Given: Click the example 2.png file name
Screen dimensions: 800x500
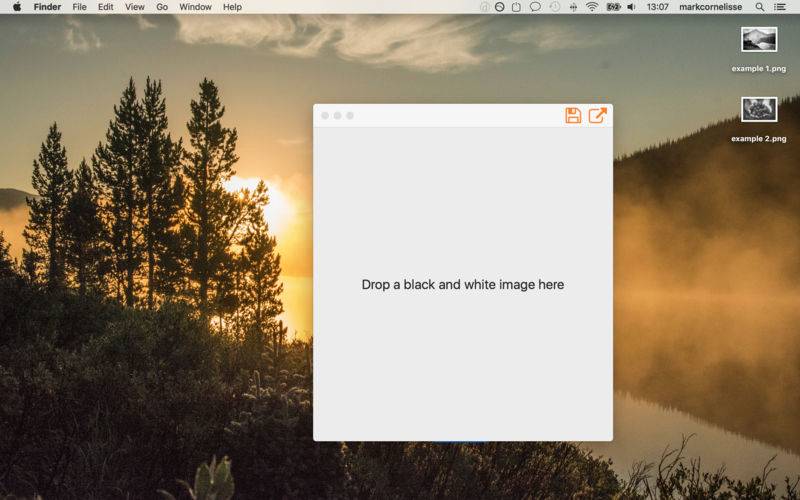Looking at the screenshot, I should click(759, 138).
